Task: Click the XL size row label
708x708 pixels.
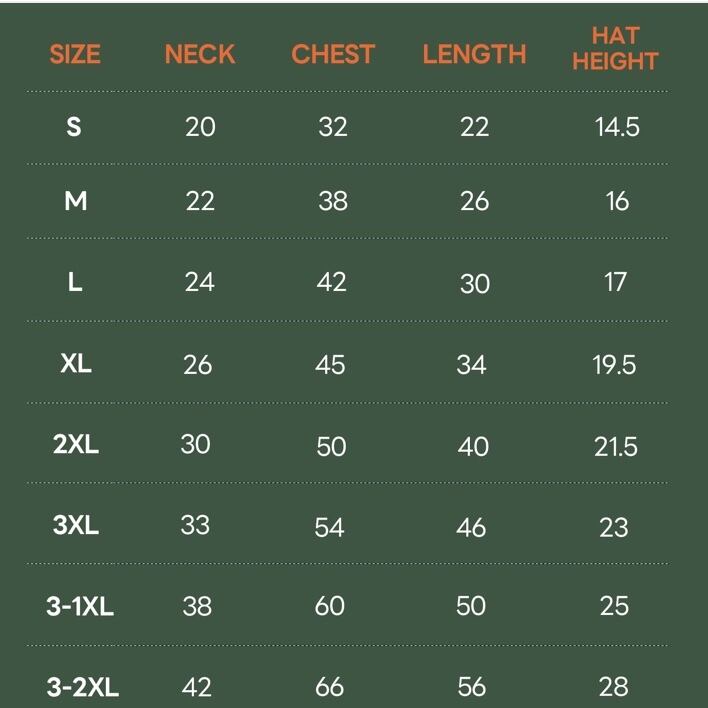Action: pyautogui.click(x=76, y=363)
